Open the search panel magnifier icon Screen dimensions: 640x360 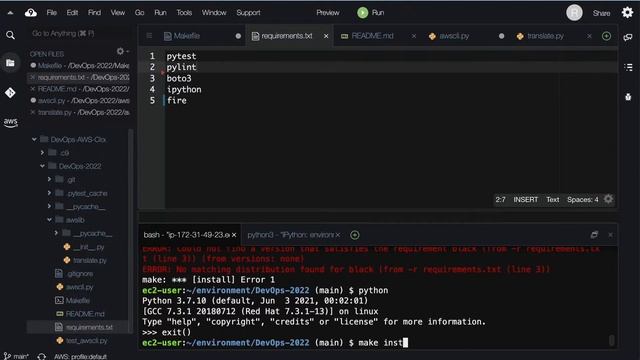(x=10, y=36)
